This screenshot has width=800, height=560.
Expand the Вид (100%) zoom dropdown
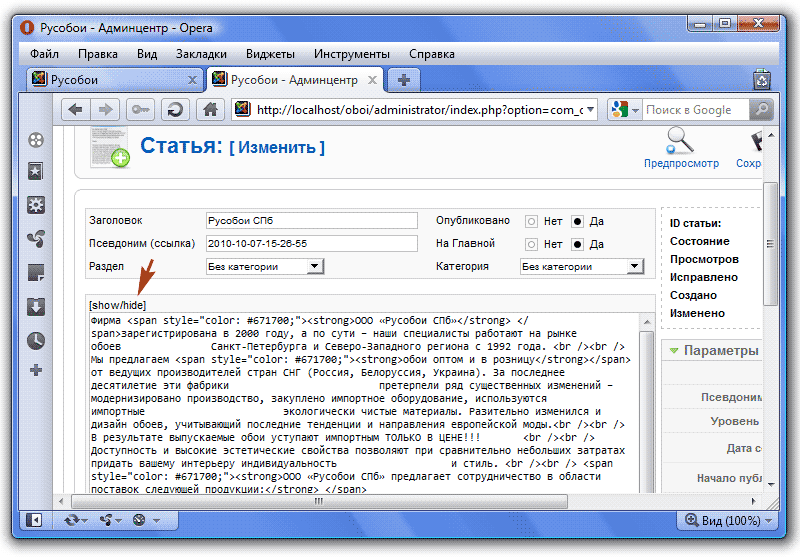click(766, 521)
